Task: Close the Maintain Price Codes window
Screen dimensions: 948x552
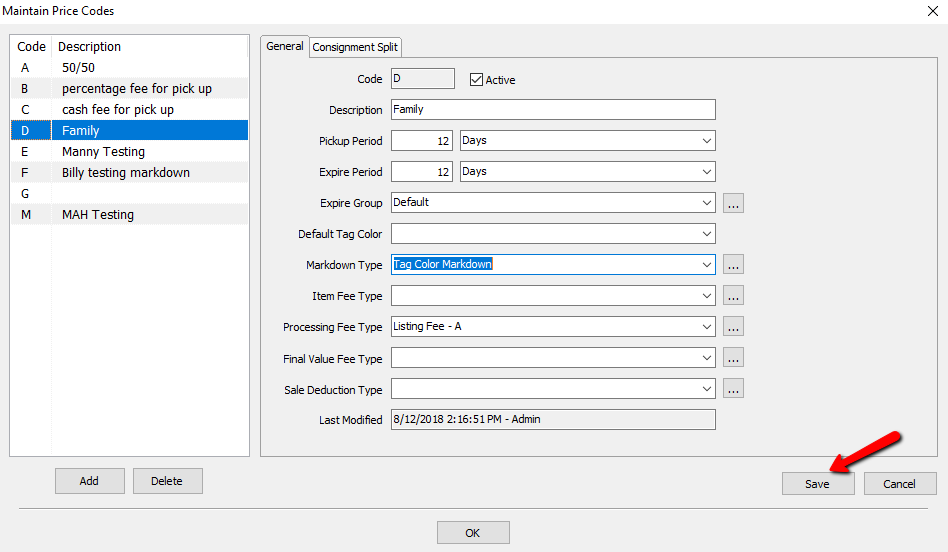Action: click(x=932, y=11)
